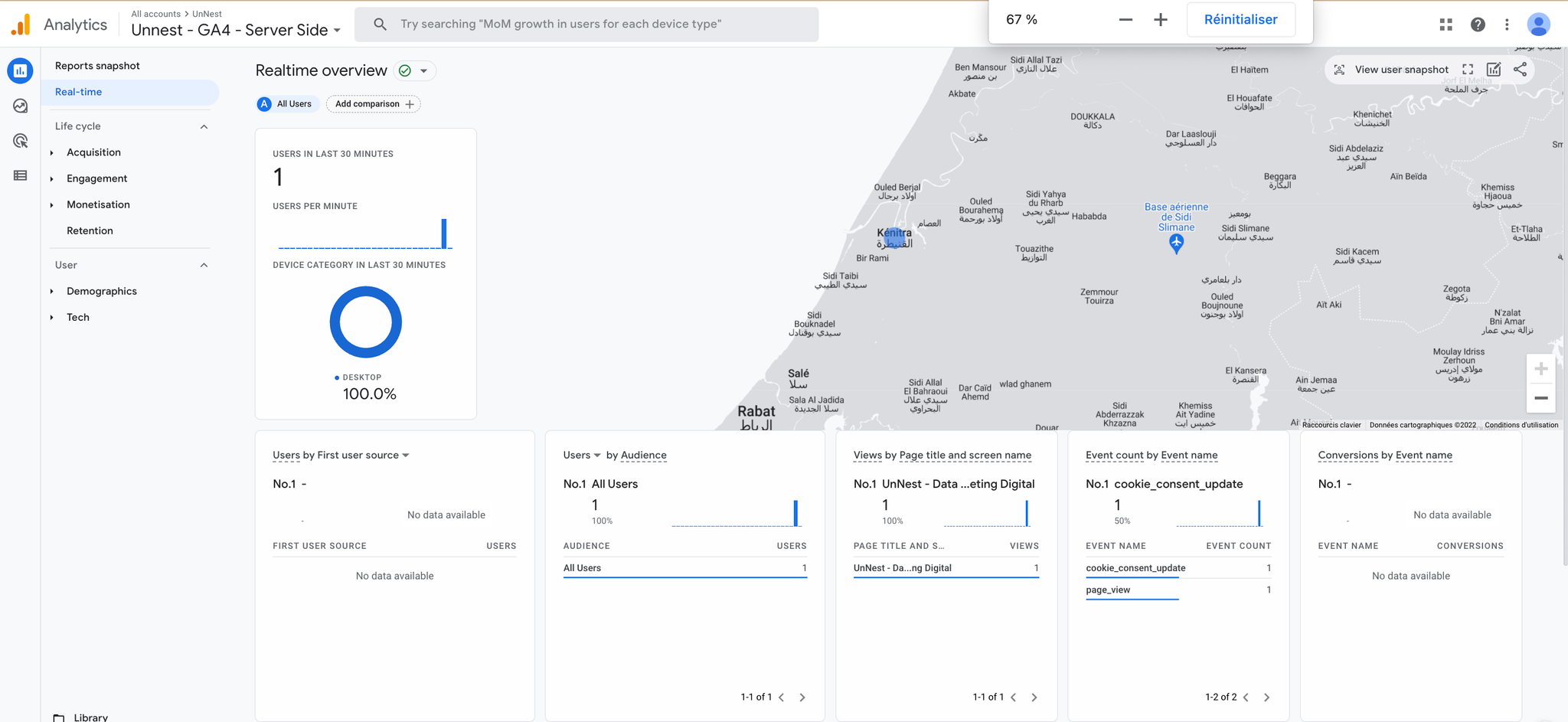This screenshot has height=722, width=1568.
Task: Click the All Users audience row
Action: tap(684, 568)
